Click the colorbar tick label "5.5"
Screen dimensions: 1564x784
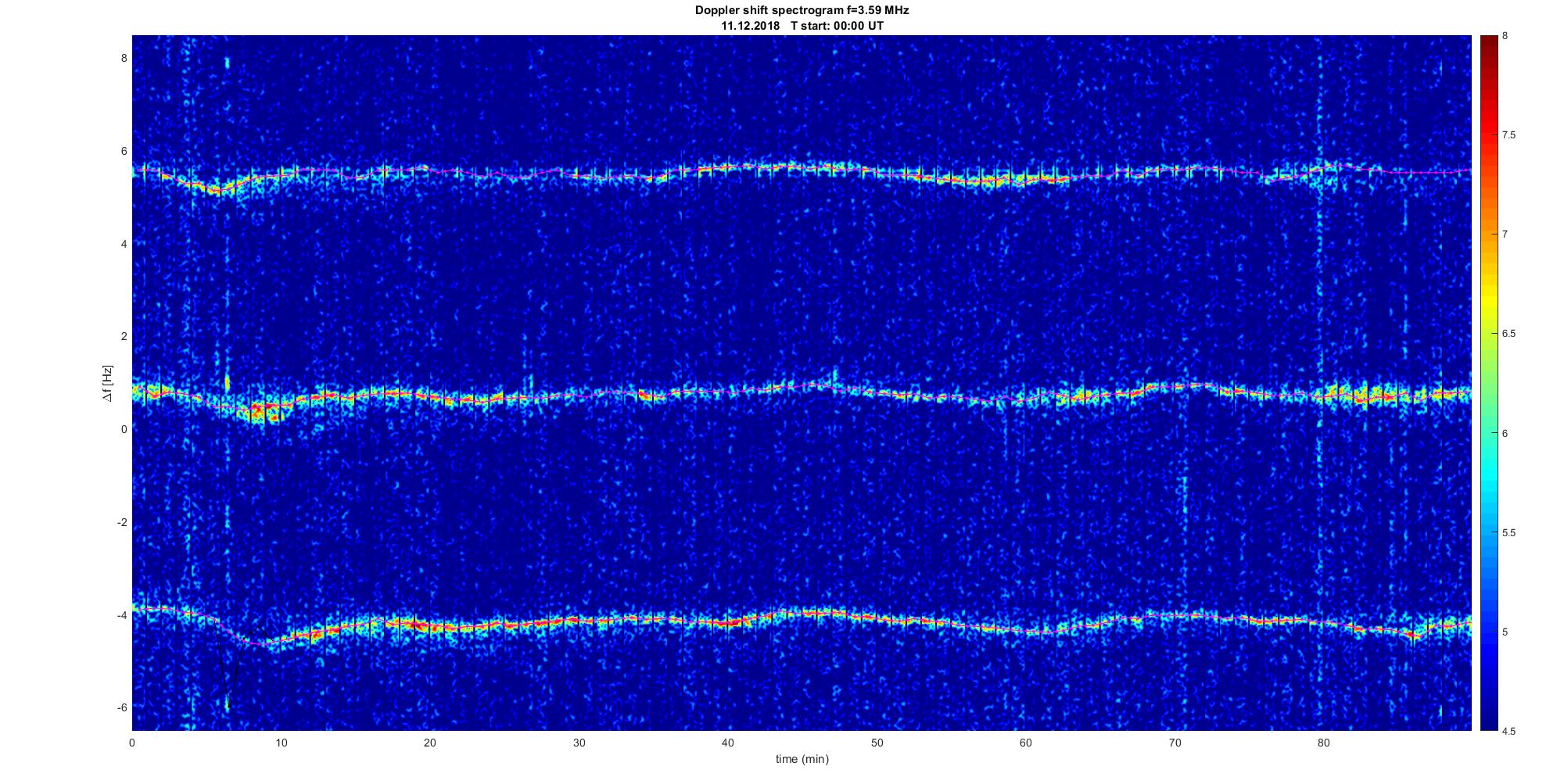[x=1508, y=532]
